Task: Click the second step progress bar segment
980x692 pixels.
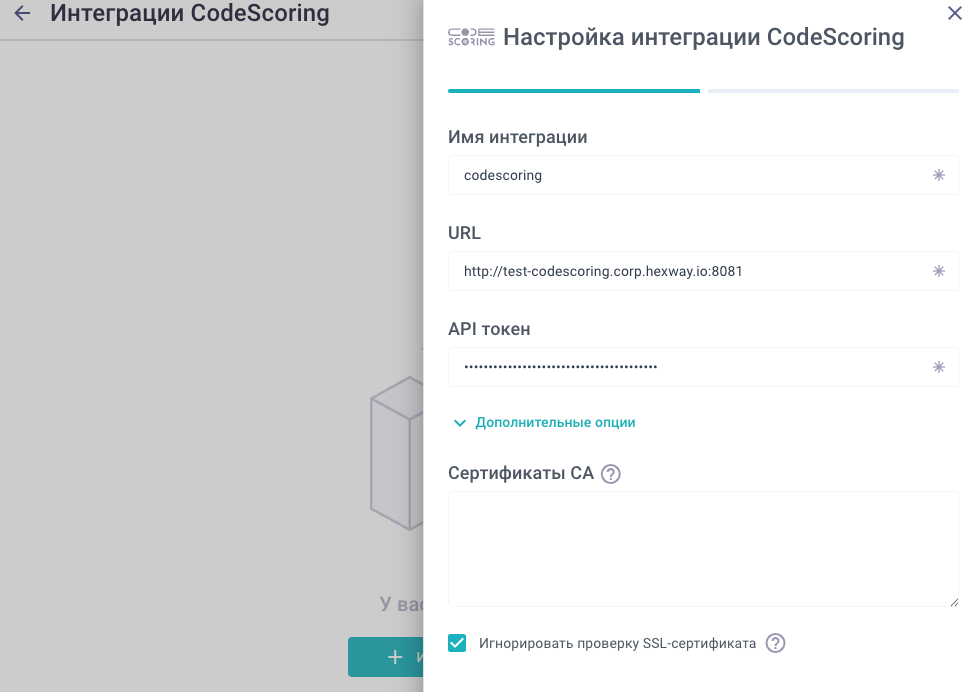Action: pyautogui.click(x=833, y=91)
